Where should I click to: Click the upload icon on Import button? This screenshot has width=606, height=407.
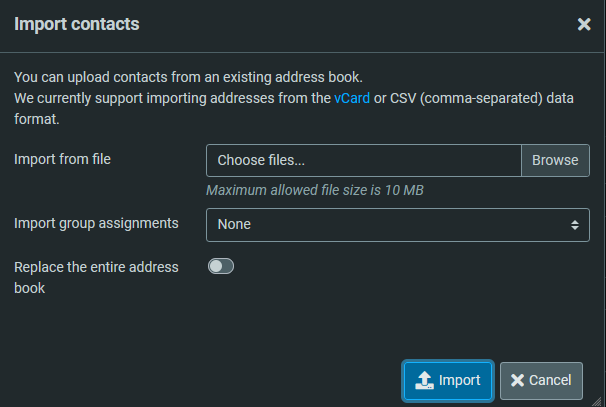[424, 380]
